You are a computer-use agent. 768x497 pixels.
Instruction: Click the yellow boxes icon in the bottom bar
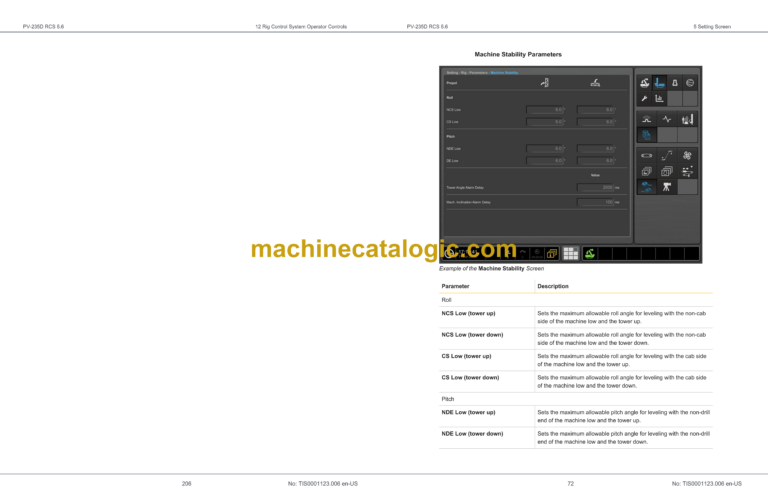pyautogui.click(x=552, y=253)
